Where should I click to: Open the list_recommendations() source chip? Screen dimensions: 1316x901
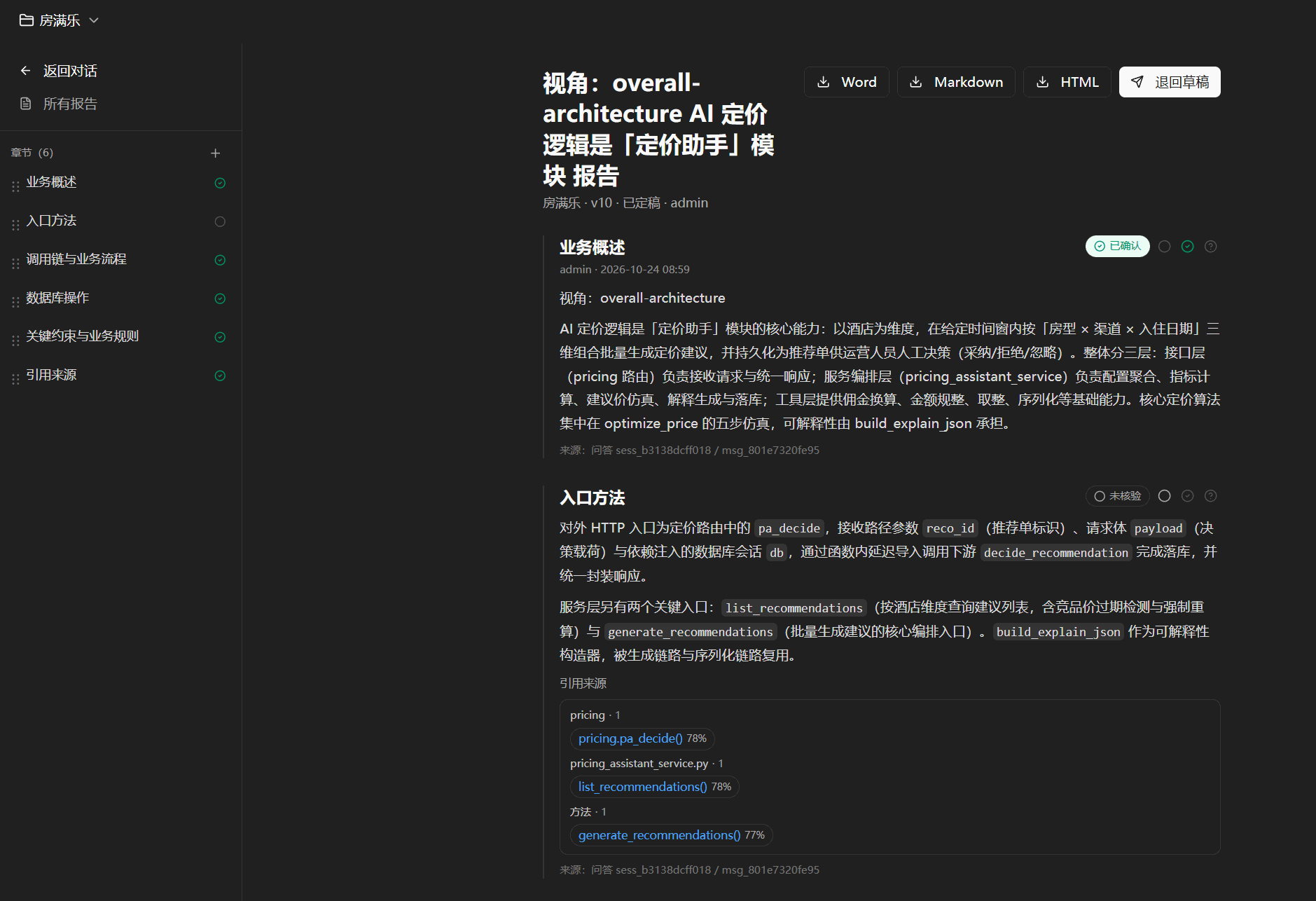[655, 787]
